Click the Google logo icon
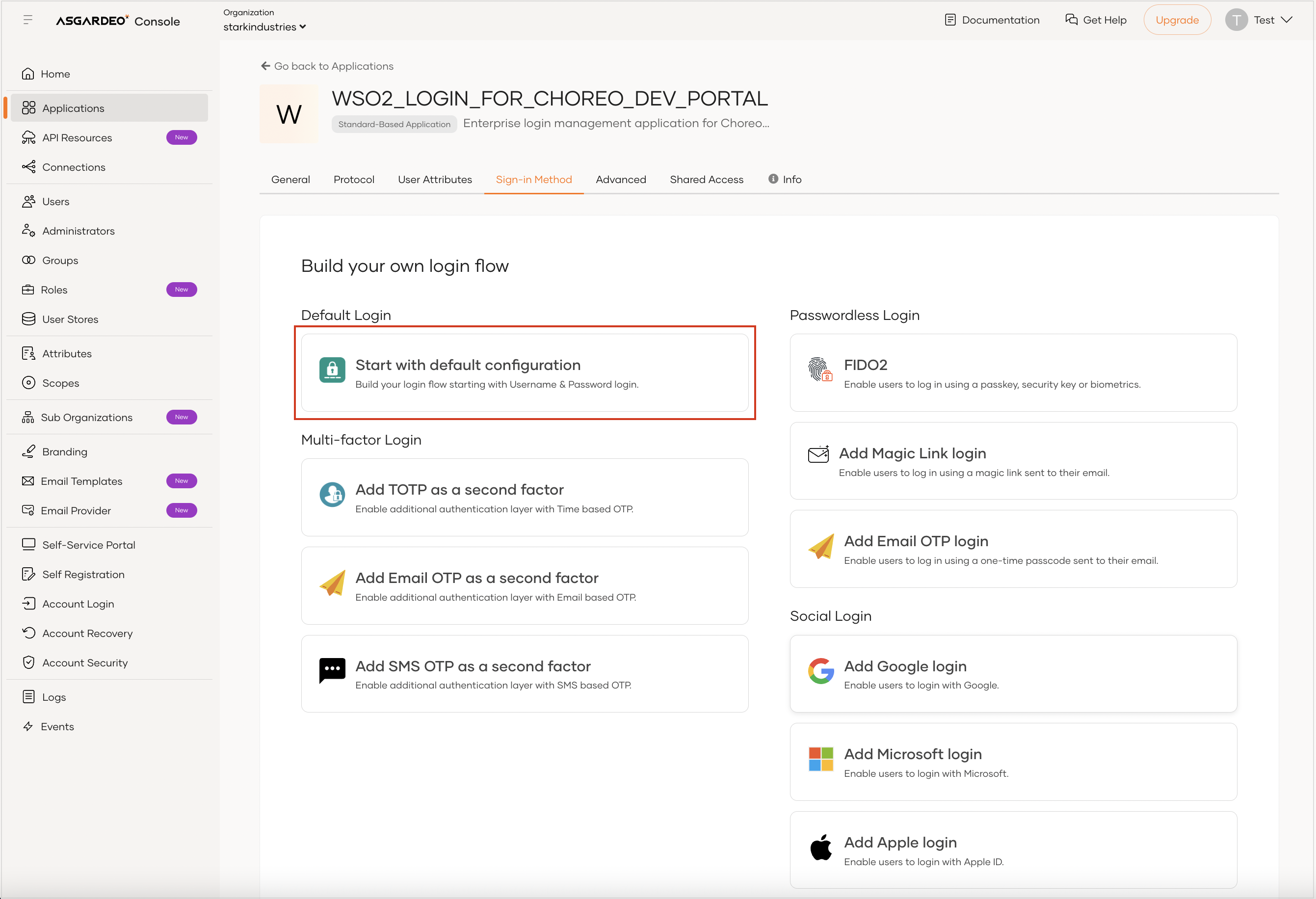This screenshot has height=899, width=1316. (820, 671)
